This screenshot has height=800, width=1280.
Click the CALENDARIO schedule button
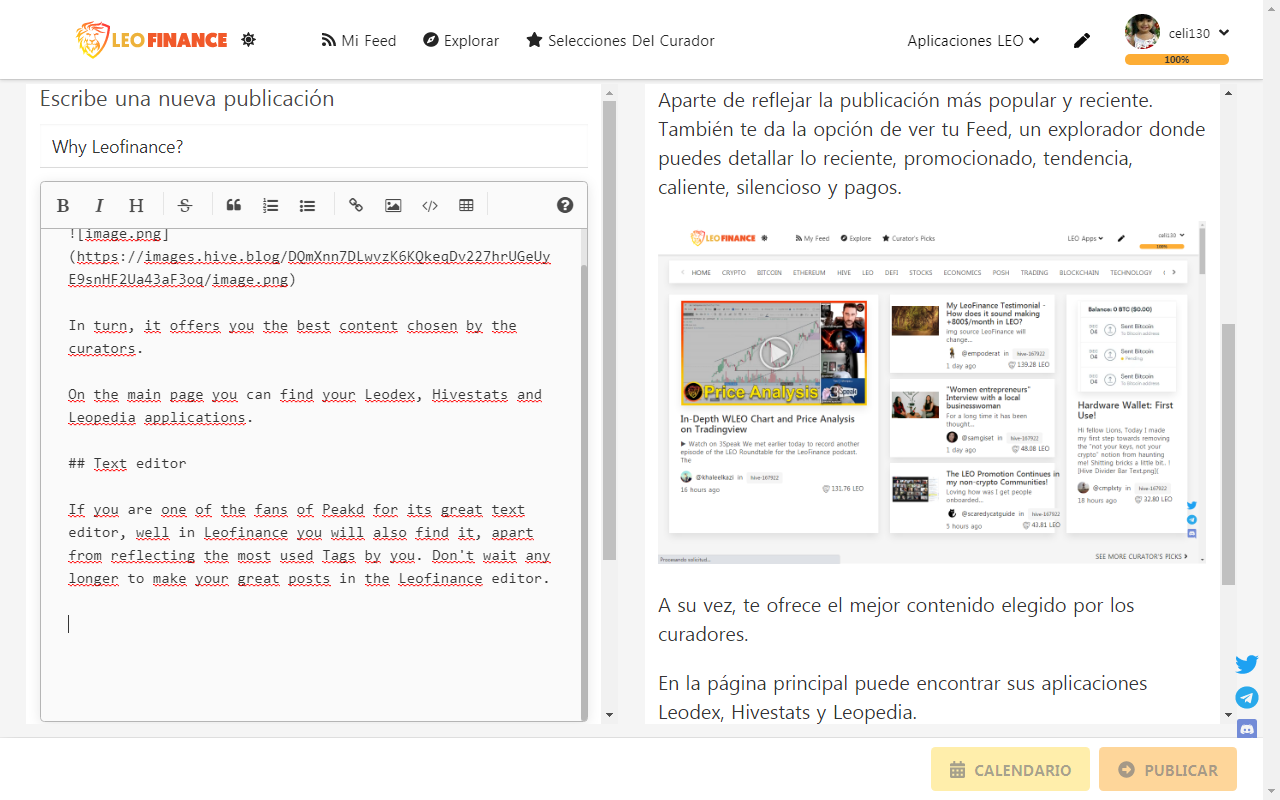coord(1010,770)
